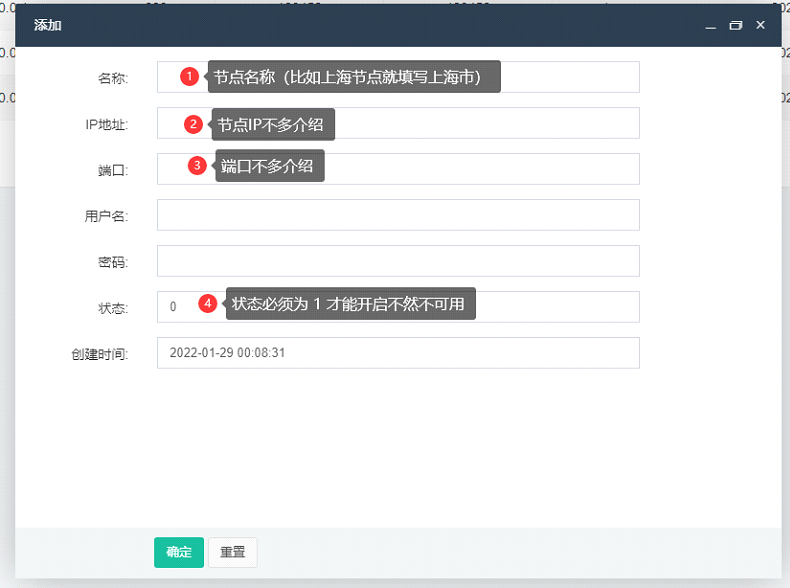Click the red number 4 annotation marker
This screenshot has width=790, height=588.
(x=208, y=303)
